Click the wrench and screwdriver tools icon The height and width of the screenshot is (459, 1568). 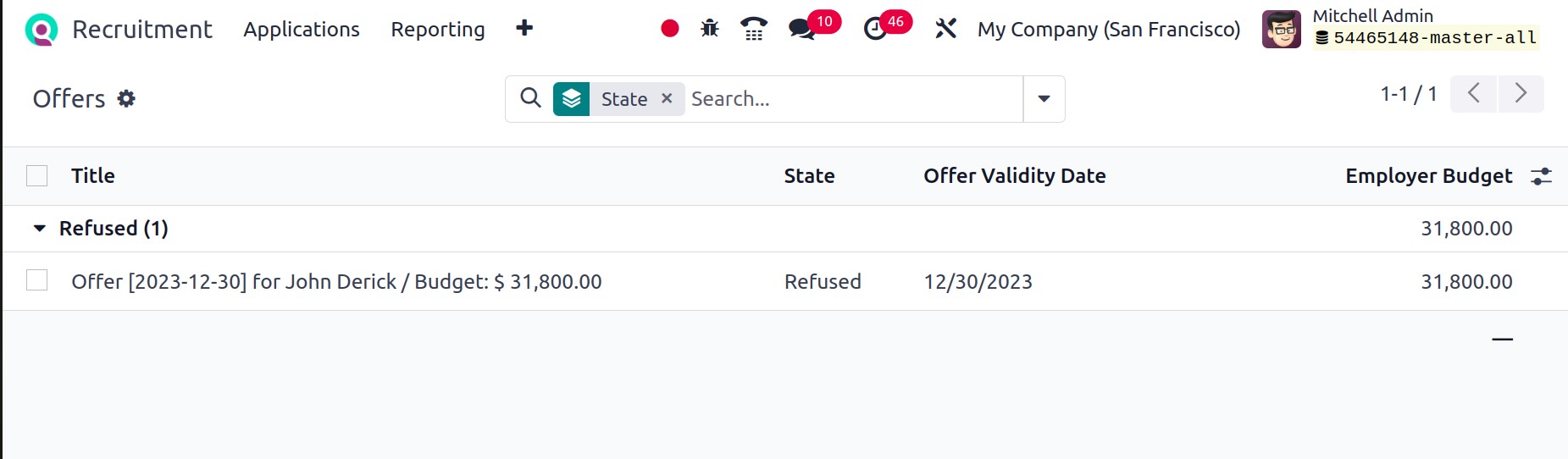pos(945,29)
